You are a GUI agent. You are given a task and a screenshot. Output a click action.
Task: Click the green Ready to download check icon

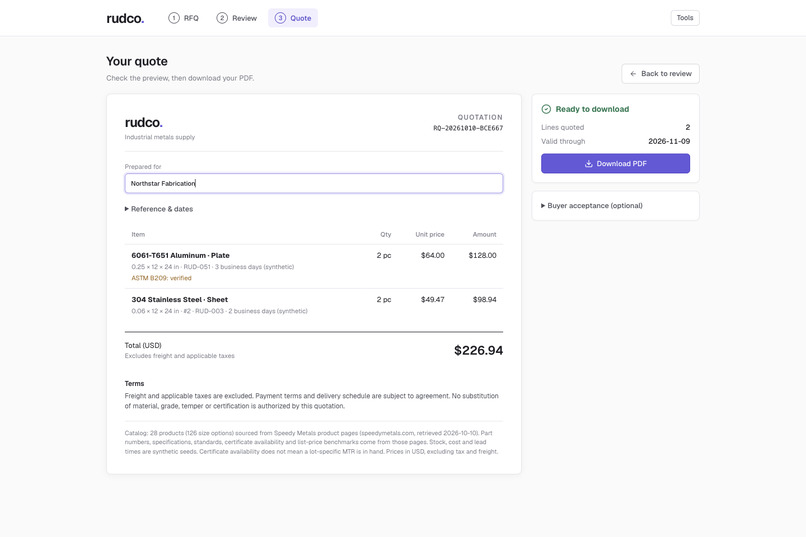(x=546, y=109)
